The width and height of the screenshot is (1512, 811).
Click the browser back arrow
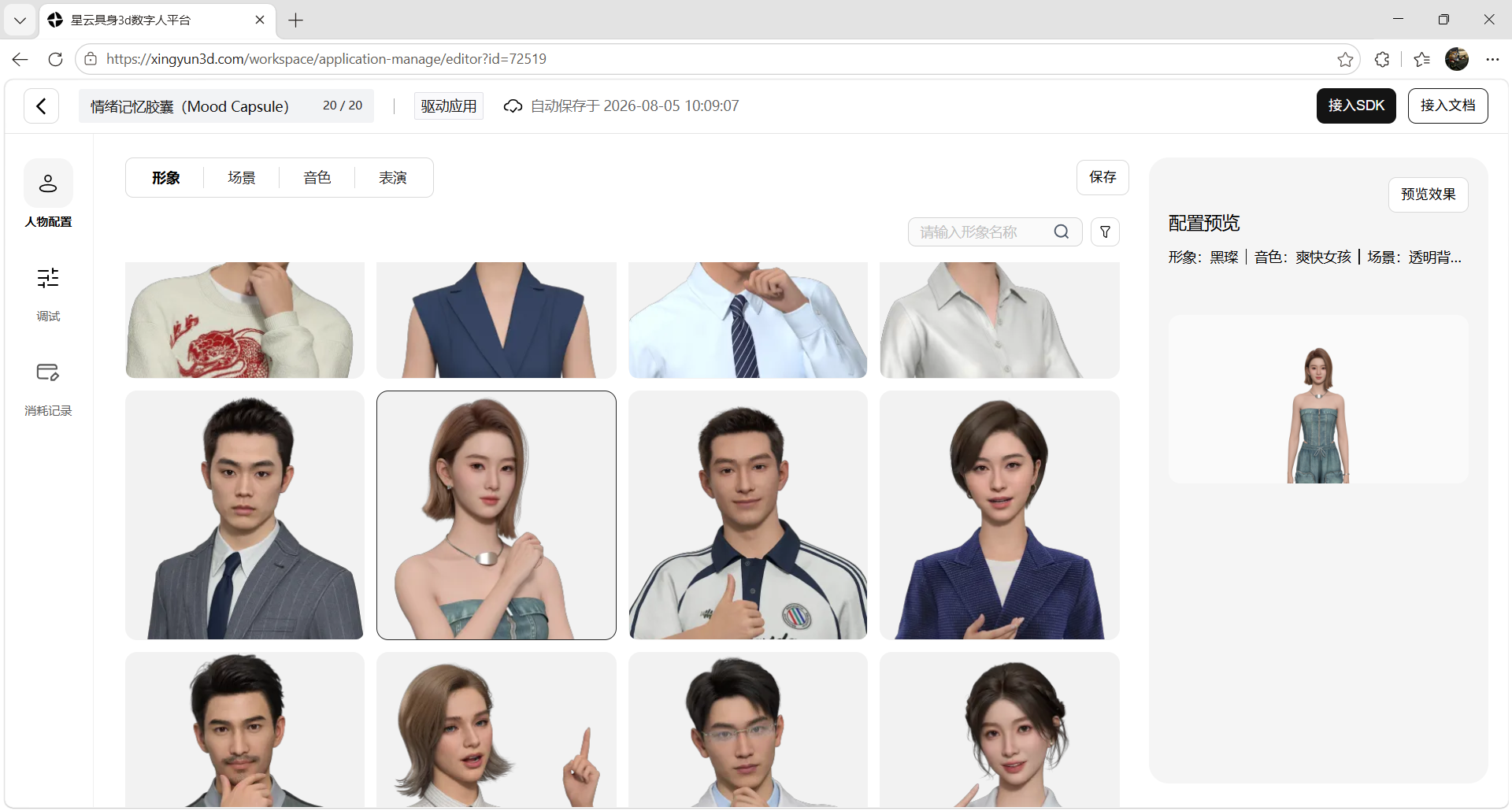click(20, 59)
